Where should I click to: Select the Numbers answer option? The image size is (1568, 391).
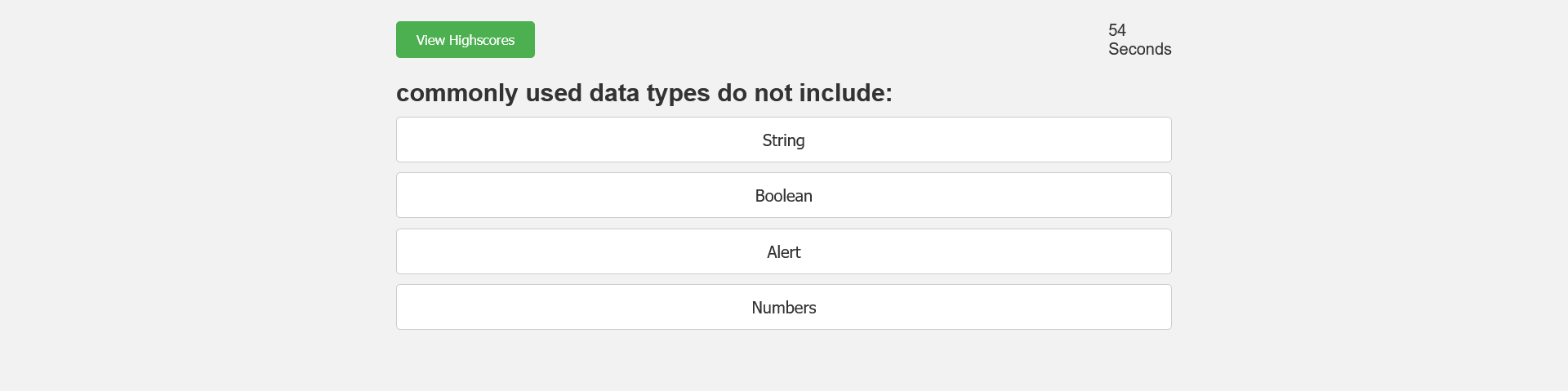tap(783, 308)
